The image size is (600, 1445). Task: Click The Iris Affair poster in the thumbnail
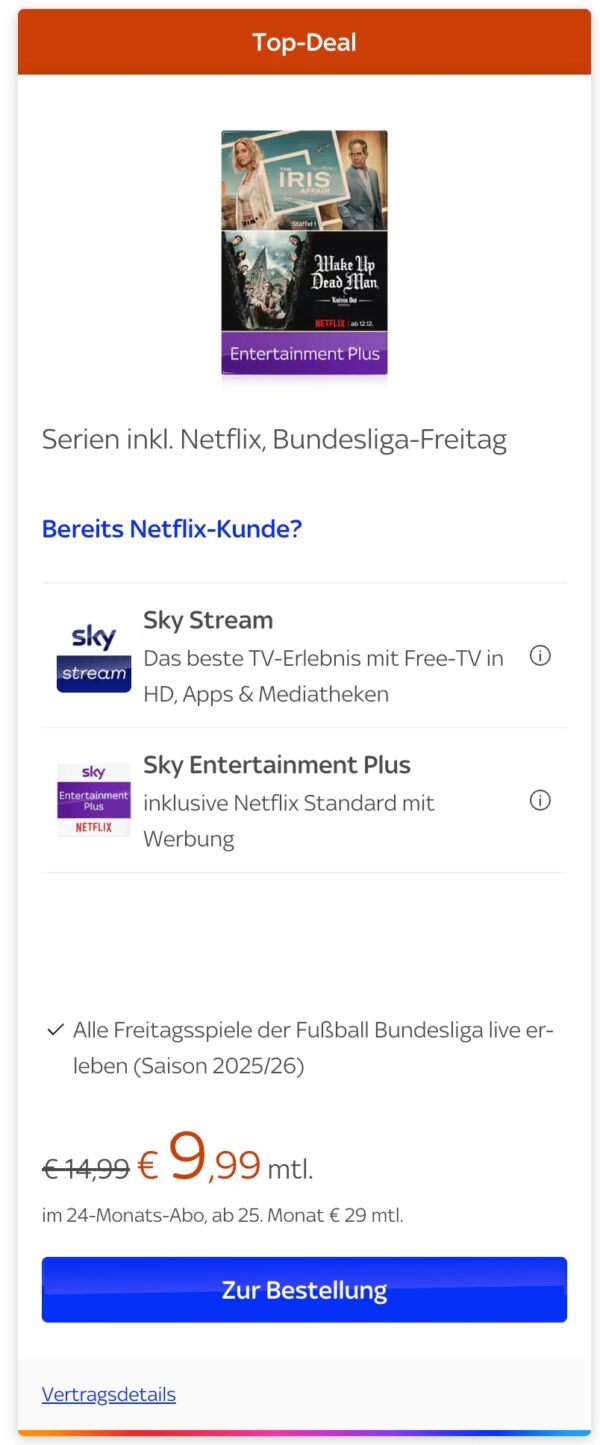point(303,180)
